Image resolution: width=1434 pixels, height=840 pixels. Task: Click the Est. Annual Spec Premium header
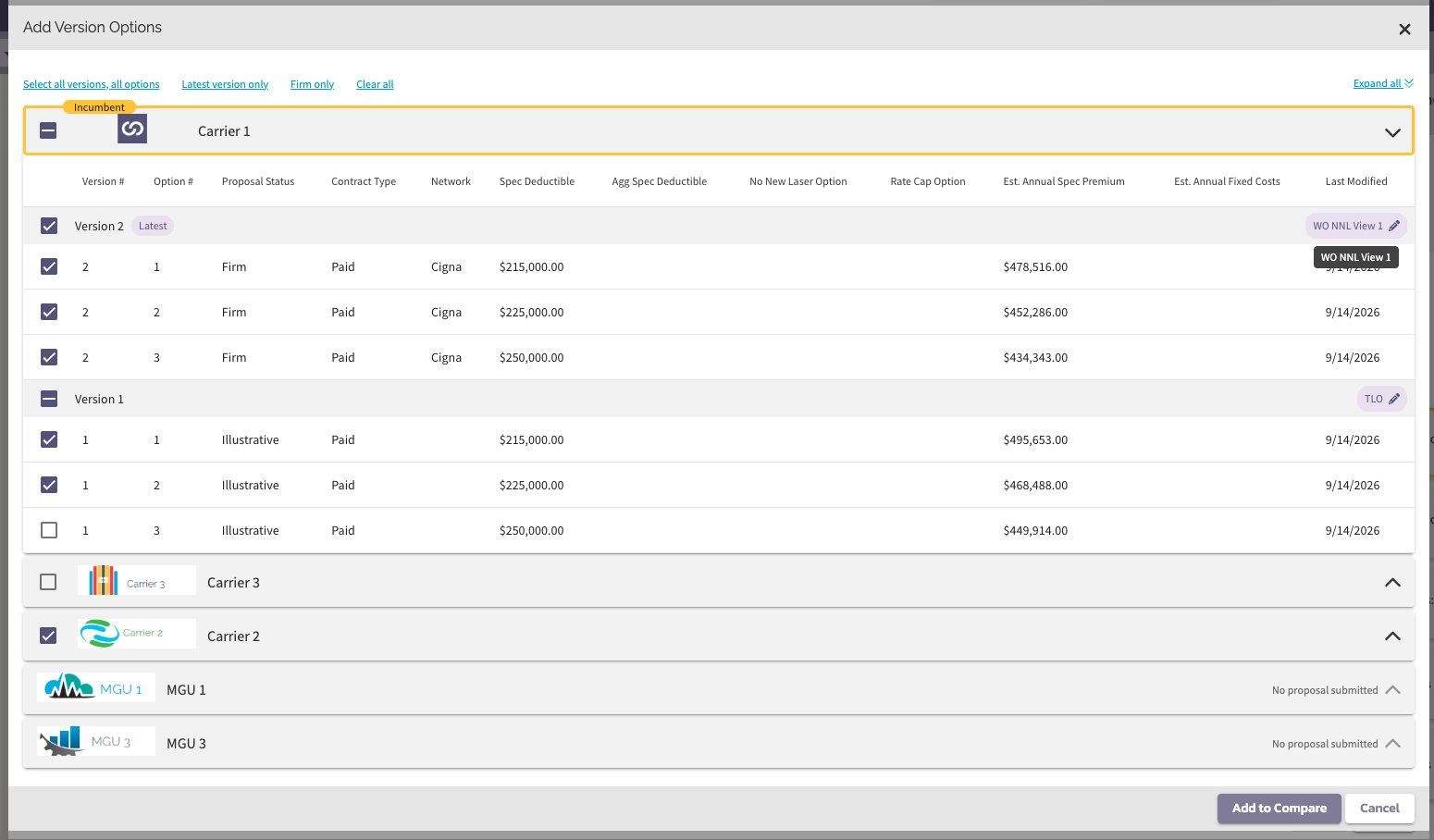tap(1064, 181)
